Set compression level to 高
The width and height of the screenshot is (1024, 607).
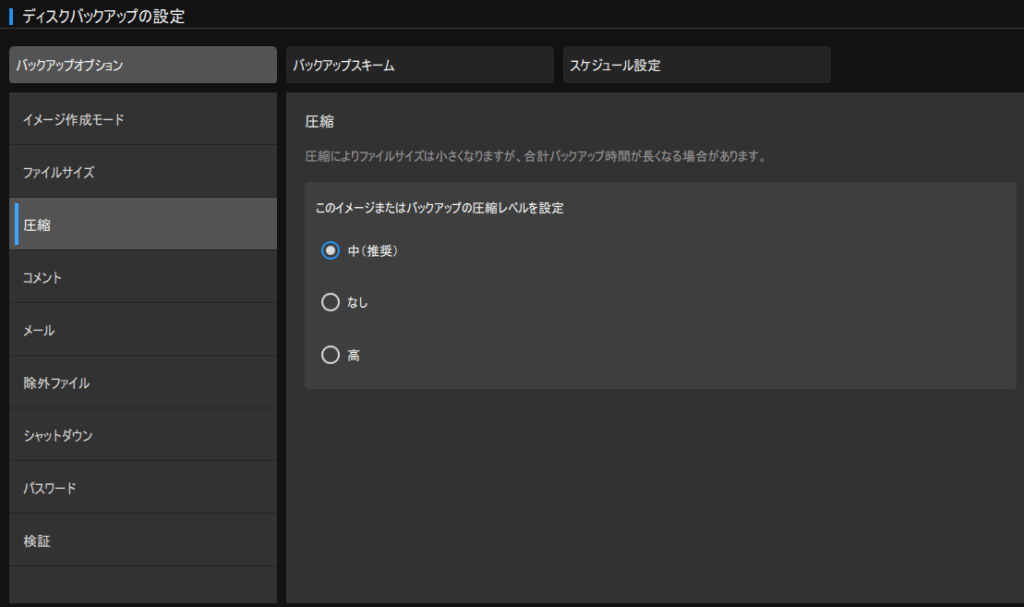point(331,355)
